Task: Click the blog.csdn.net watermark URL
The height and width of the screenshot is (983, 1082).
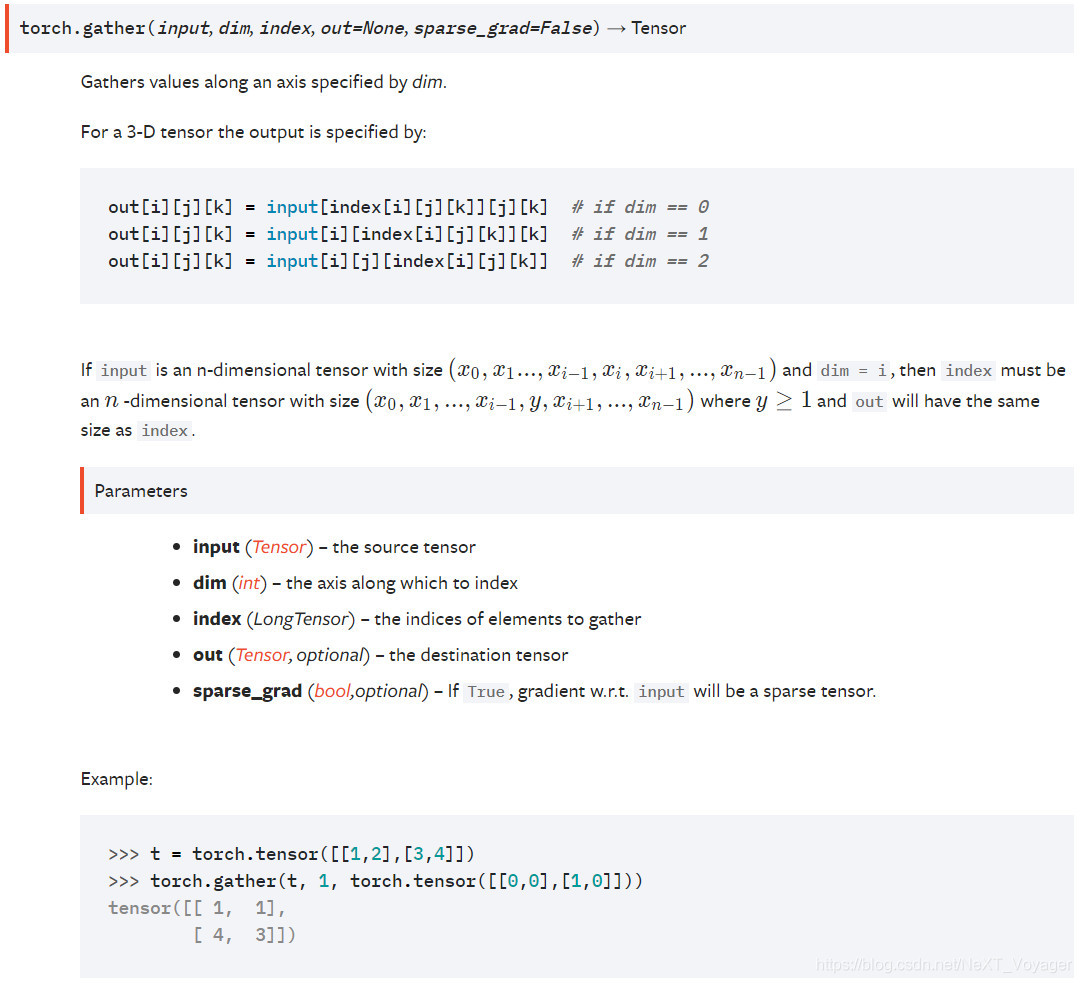Action: (943, 965)
